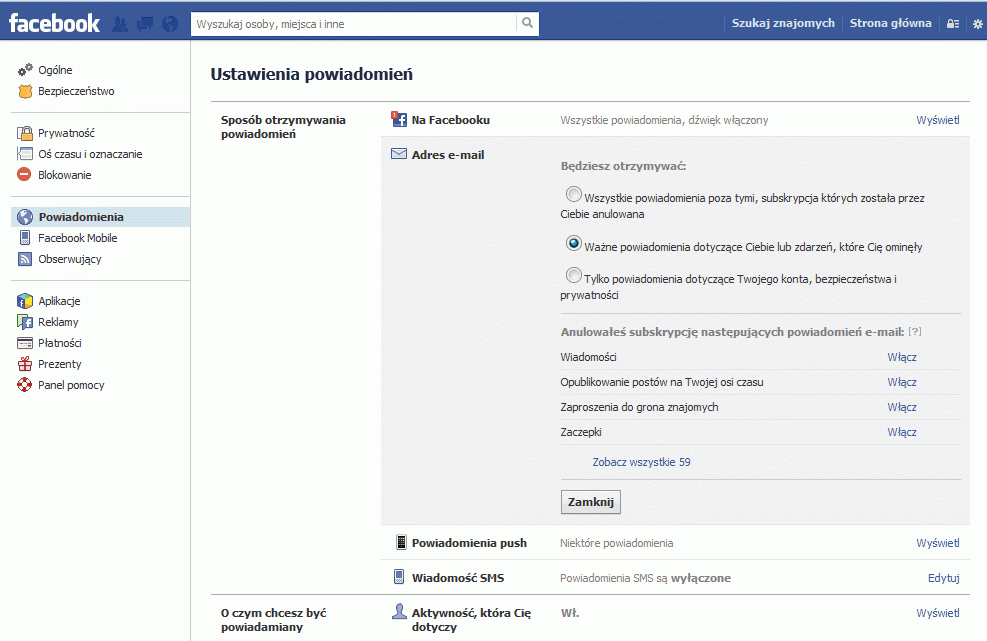Go to Strona główna
The width and height of the screenshot is (987, 641).
[891, 23]
